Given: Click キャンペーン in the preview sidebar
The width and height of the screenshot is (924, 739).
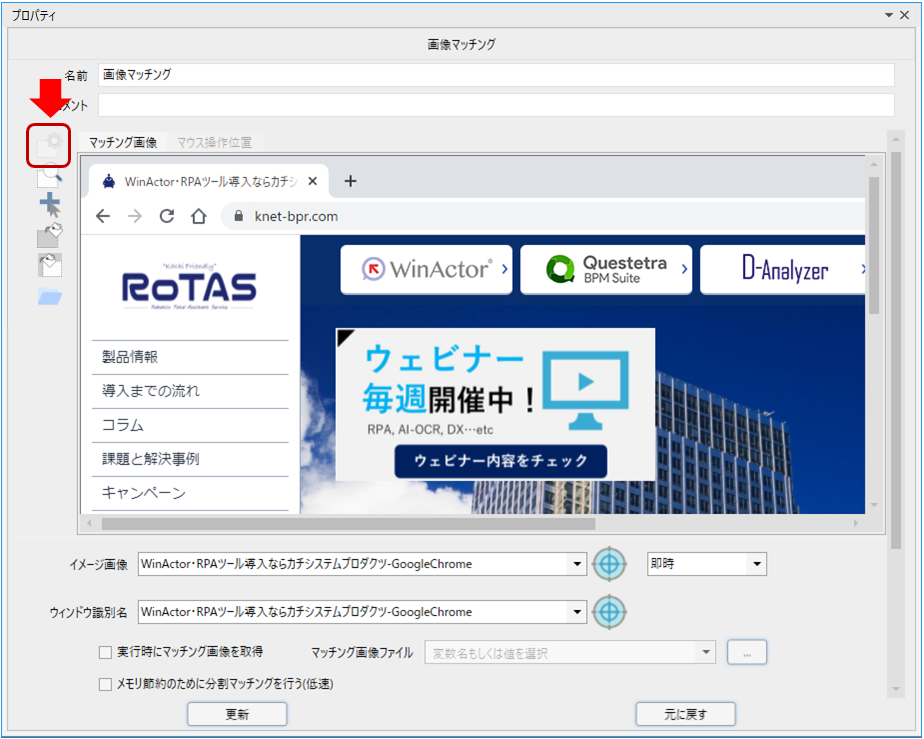Looking at the screenshot, I should 144,493.
